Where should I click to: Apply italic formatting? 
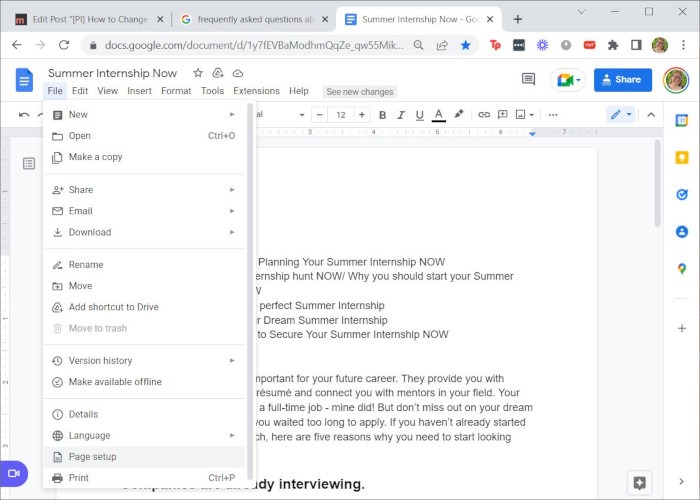tap(401, 115)
